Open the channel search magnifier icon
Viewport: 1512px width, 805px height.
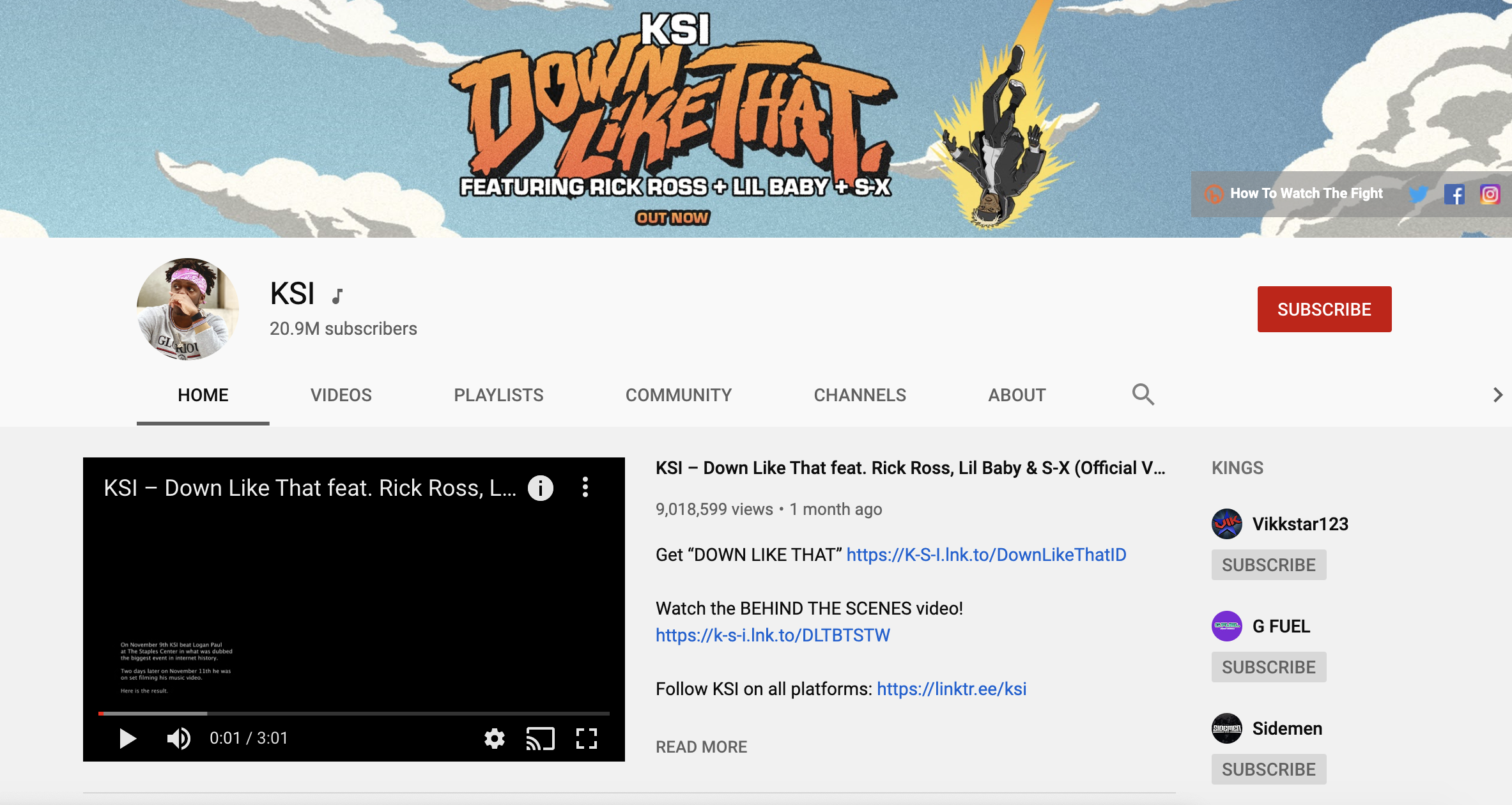pos(1143,394)
